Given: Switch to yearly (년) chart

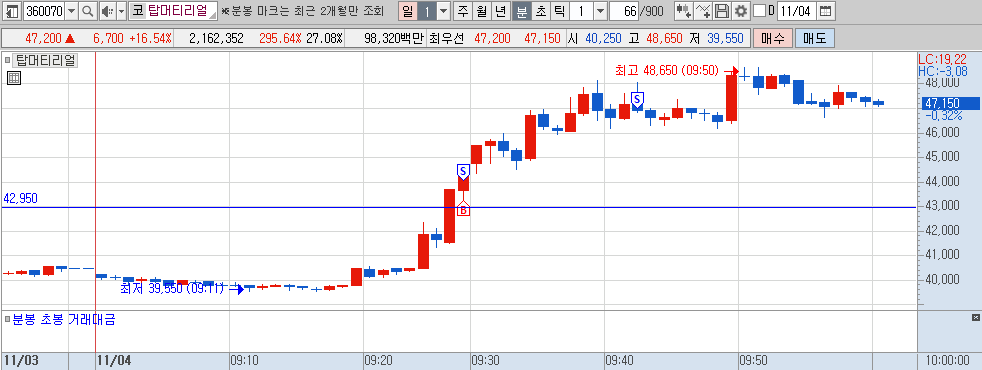Looking at the screenshot, I should point(500,11).
